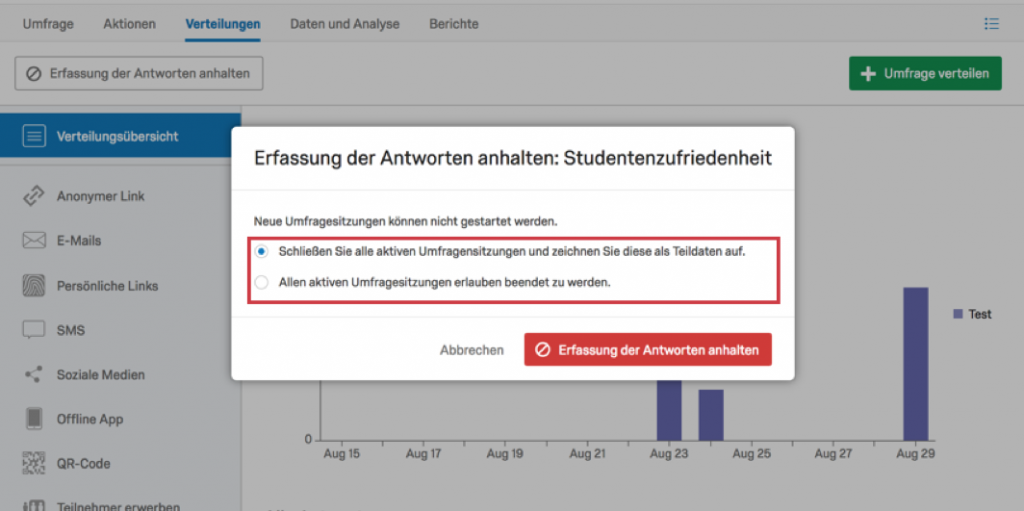Screen dimensions: 1024x511
Task: Open the QR-Code icon in sidebar
Action: pos(33,463)
